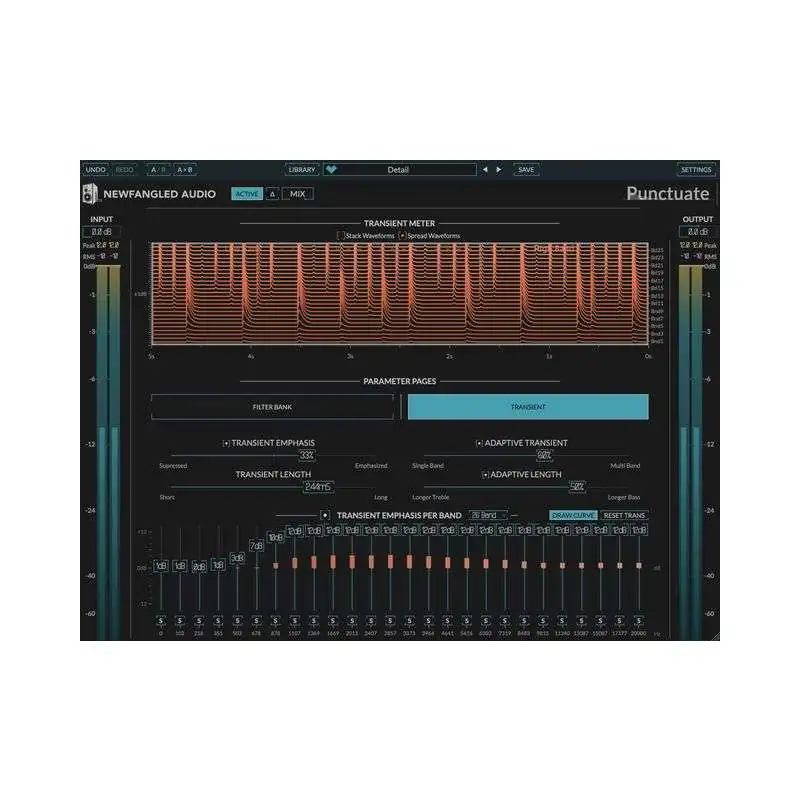
Task: Solo the 351 Hz band
Action: click(x=218, y=621)
